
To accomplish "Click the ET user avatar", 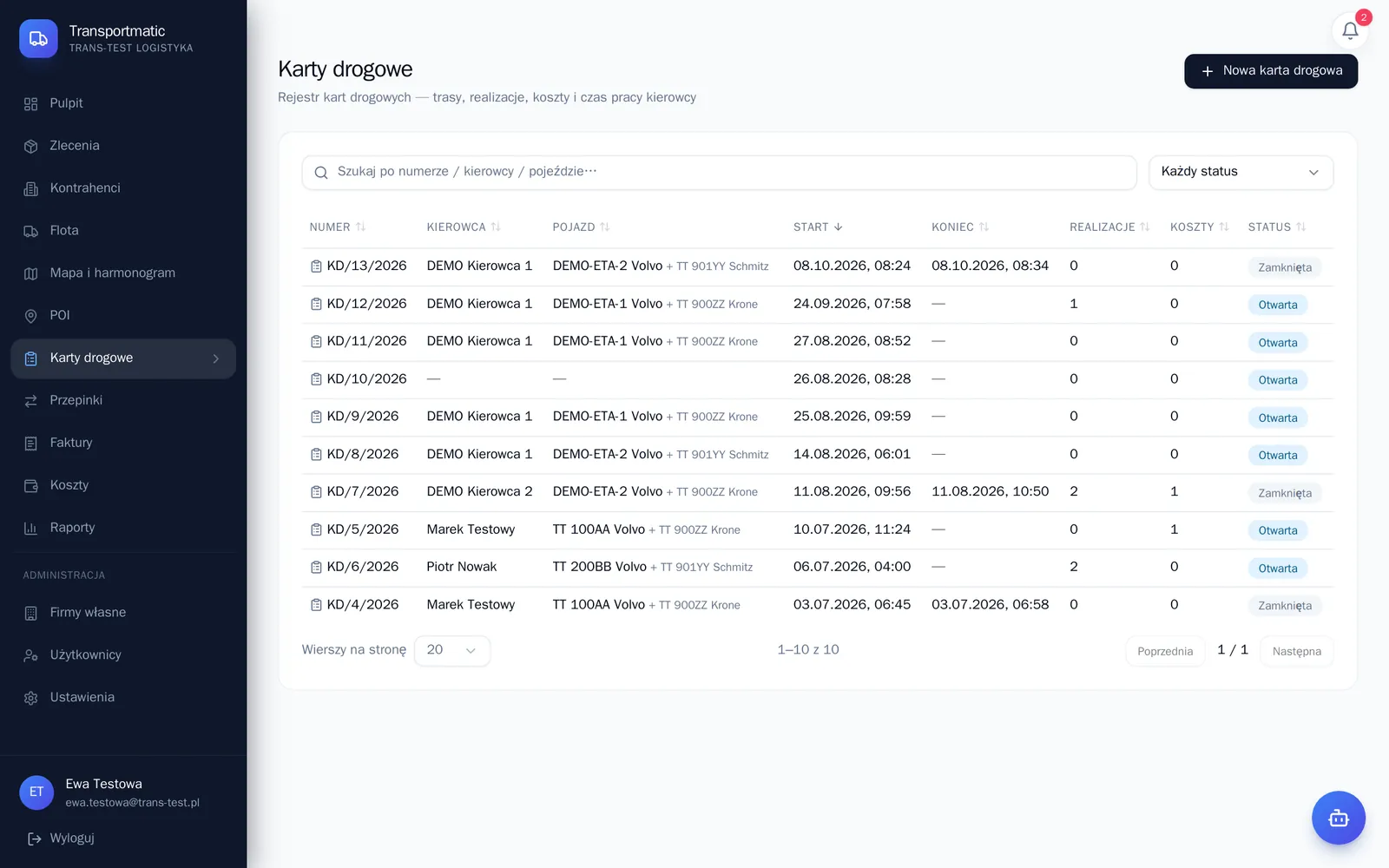I will point(36,792).
